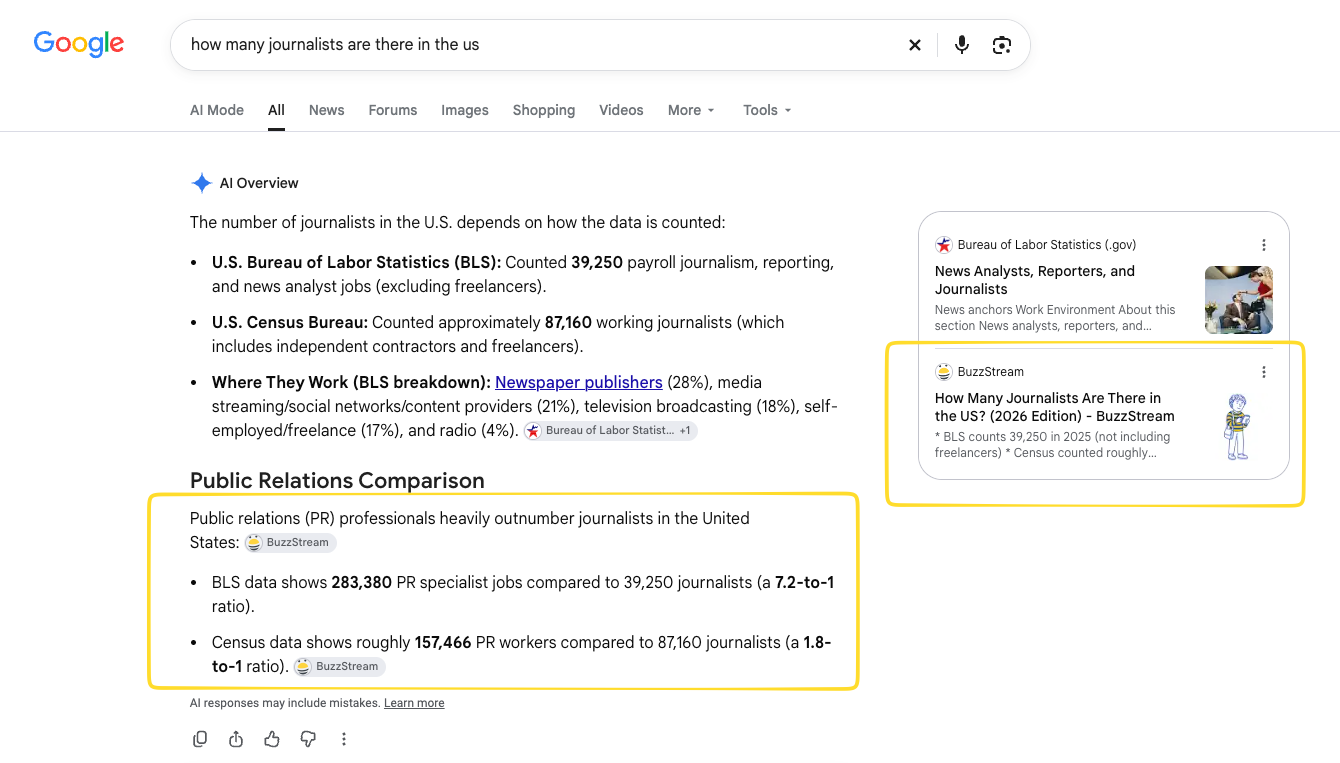The height and width of the screenshot is (763, 1340).
Task: Give thumbs up to the AI Overview
Action: pos(272,739)
